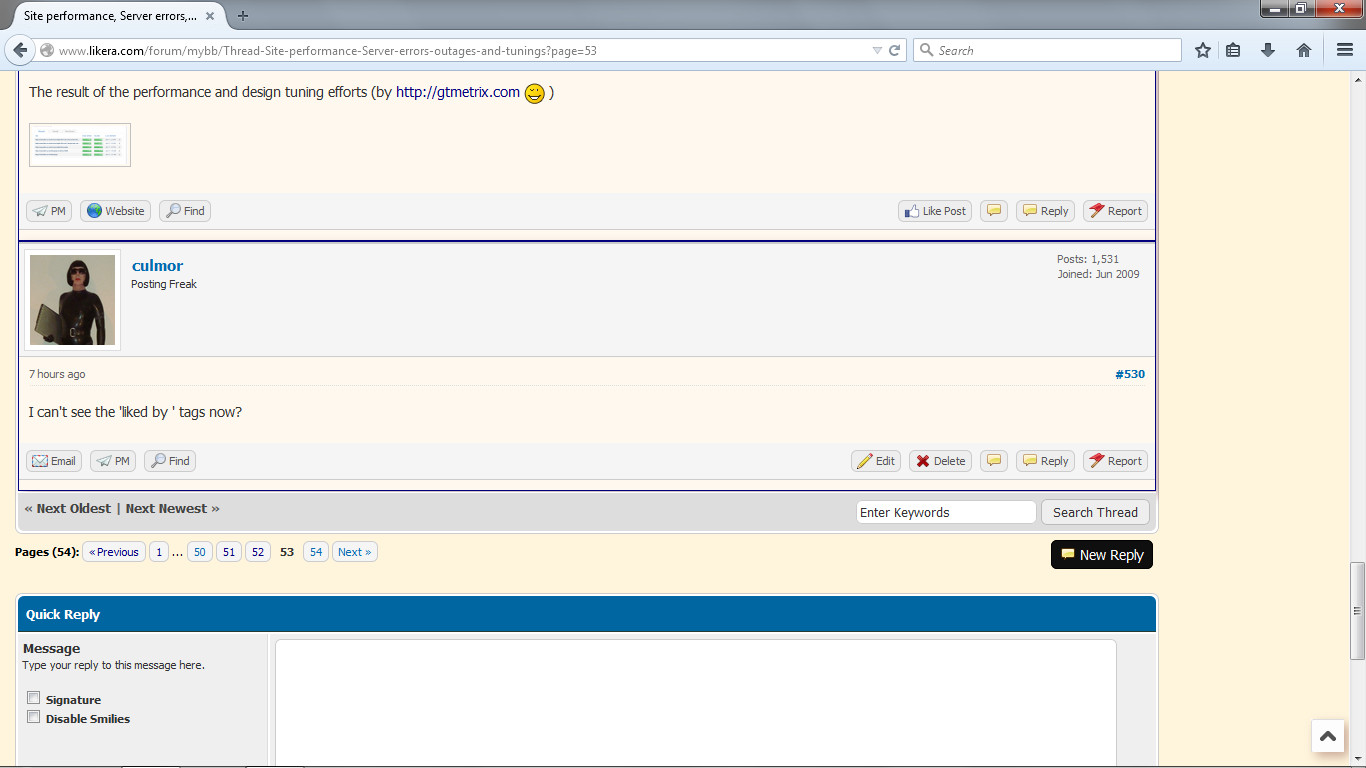This screenshot has height=768, width=1366.
Task: Reload the page using the refresh icon
Action: coord(895,50)
